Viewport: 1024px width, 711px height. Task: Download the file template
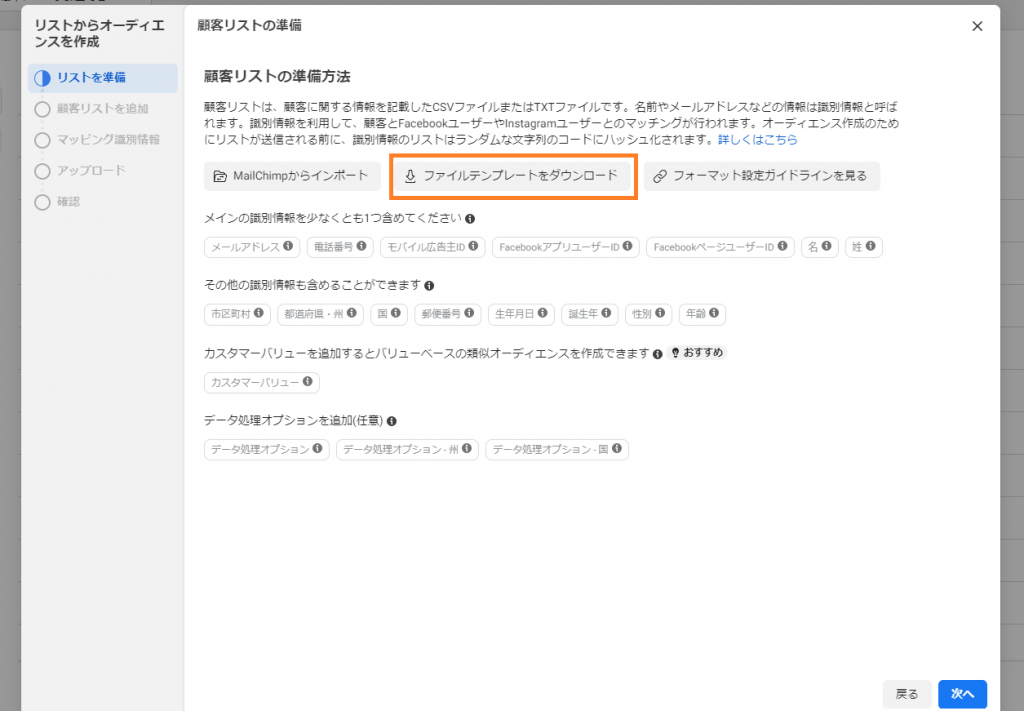pyautogui.click(x=513, y=177)
